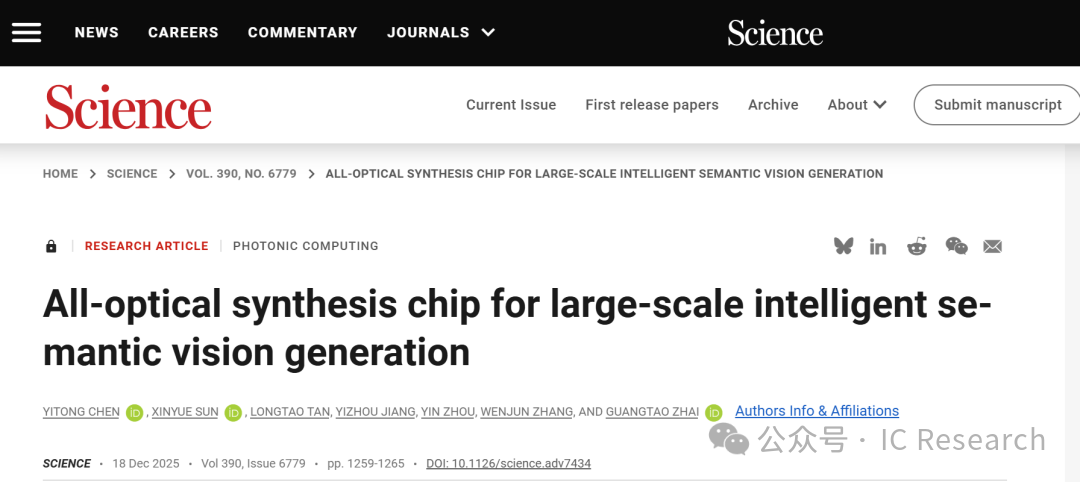Open Xinyue Sun's ORCID icon

click(x=233, y=412)
